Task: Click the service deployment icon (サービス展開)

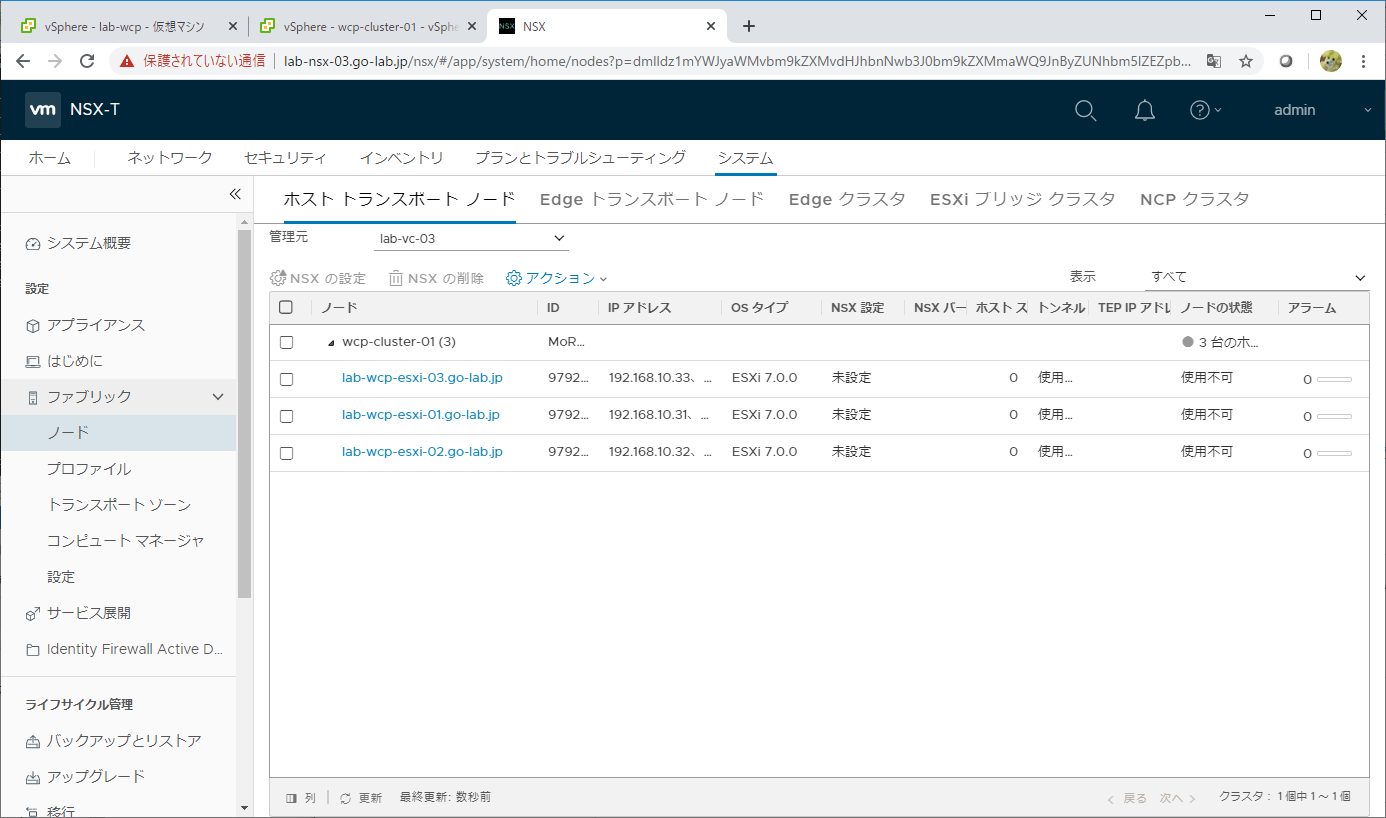Action: (33, 614)
